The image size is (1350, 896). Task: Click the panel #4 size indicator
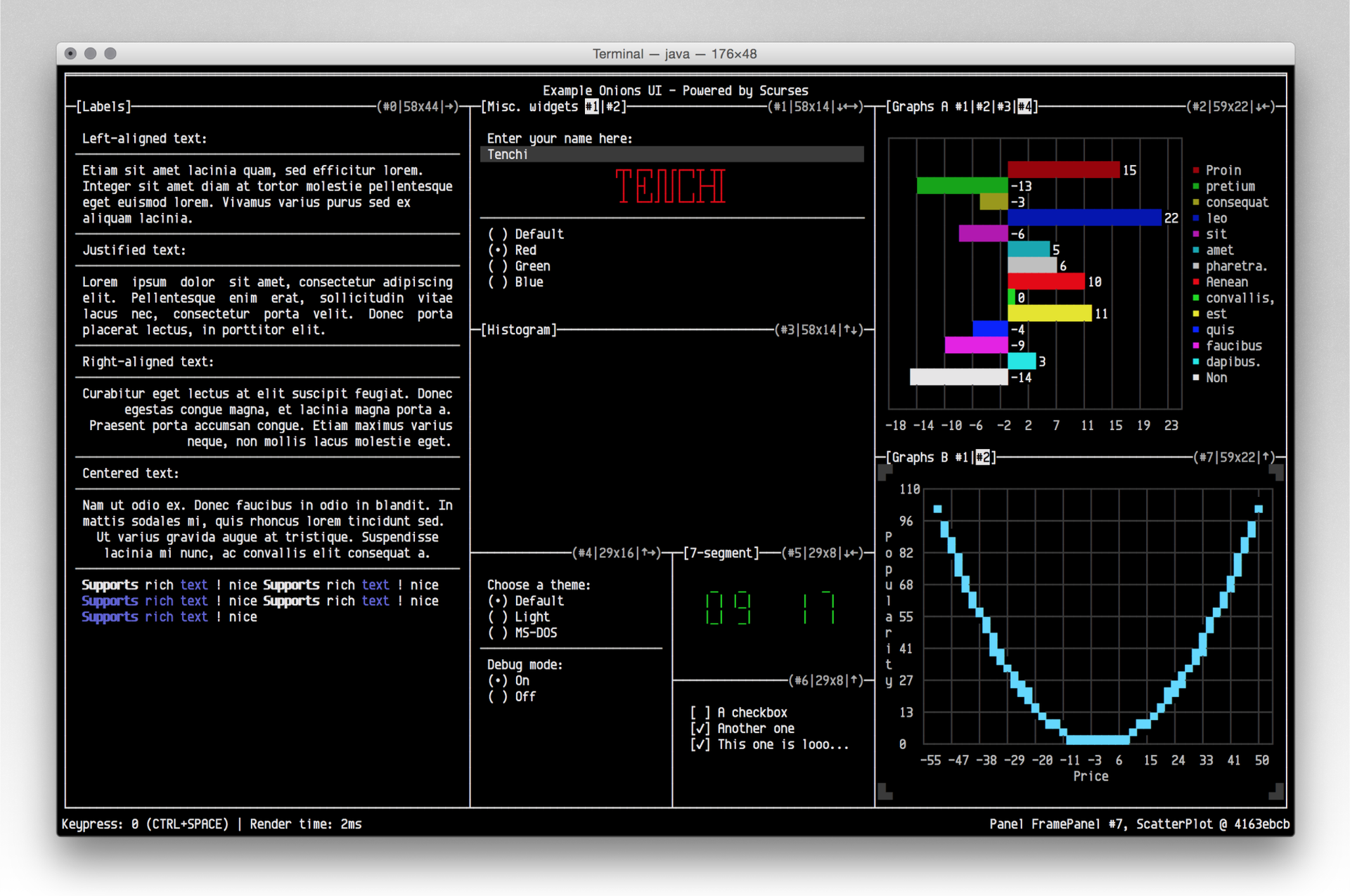617,554
